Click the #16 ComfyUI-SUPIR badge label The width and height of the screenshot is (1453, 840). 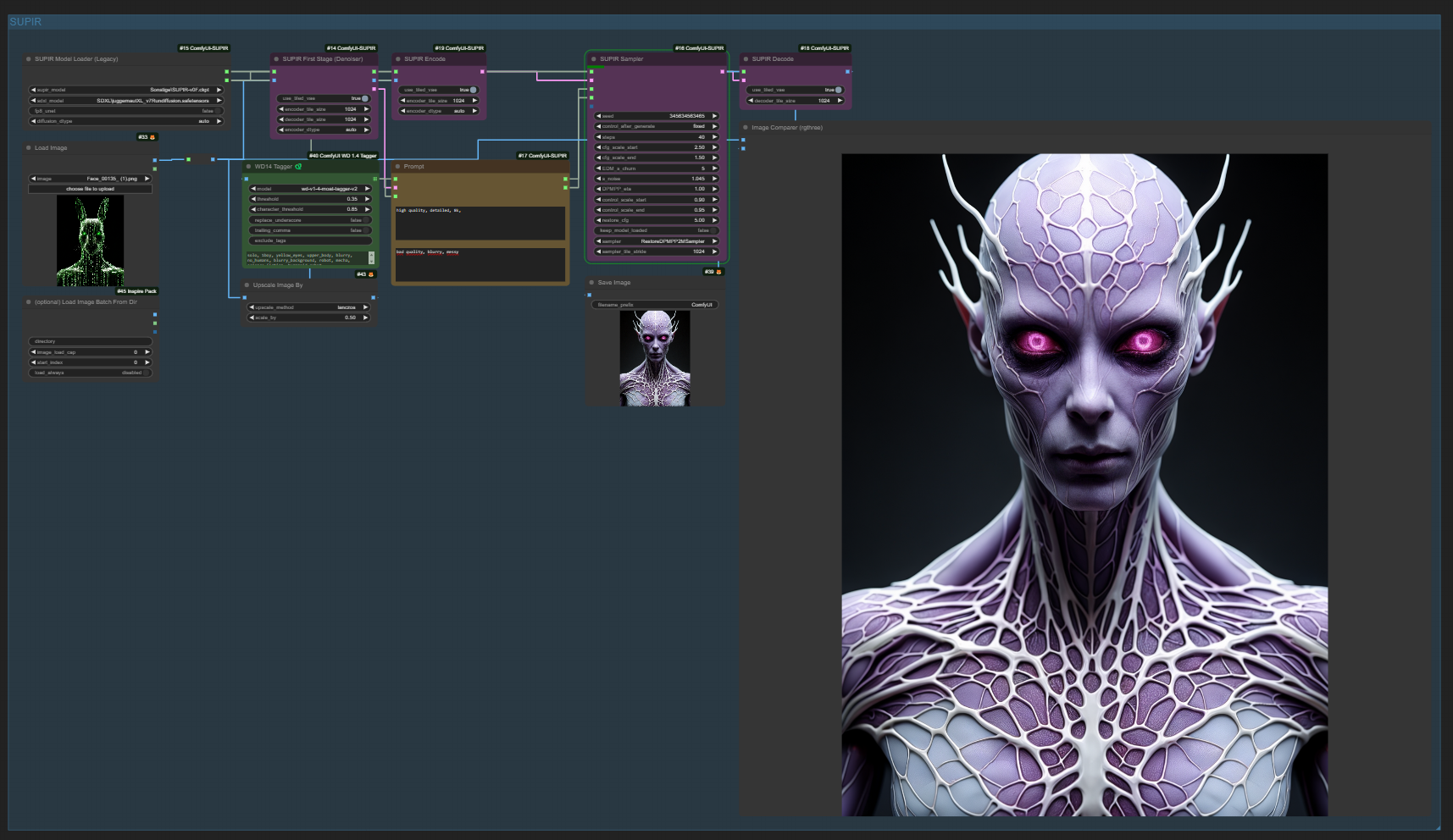tap(699, 48)
